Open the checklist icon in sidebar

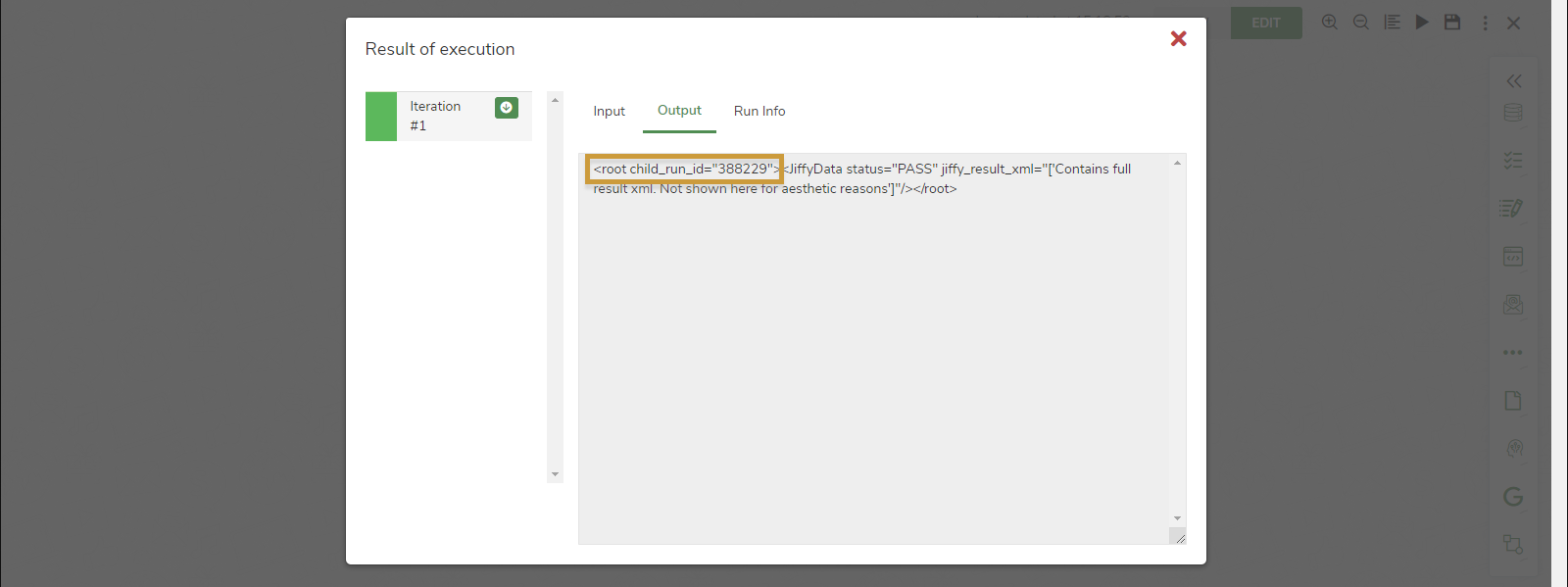coord(1513,161)
